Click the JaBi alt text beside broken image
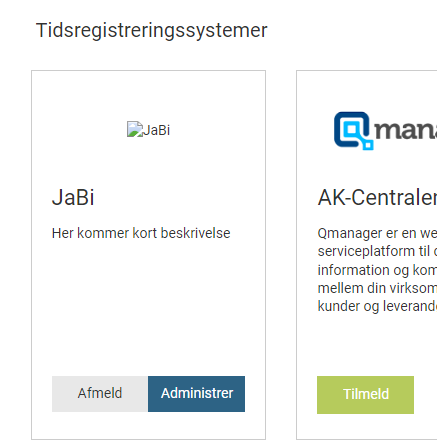 [156, 130]
